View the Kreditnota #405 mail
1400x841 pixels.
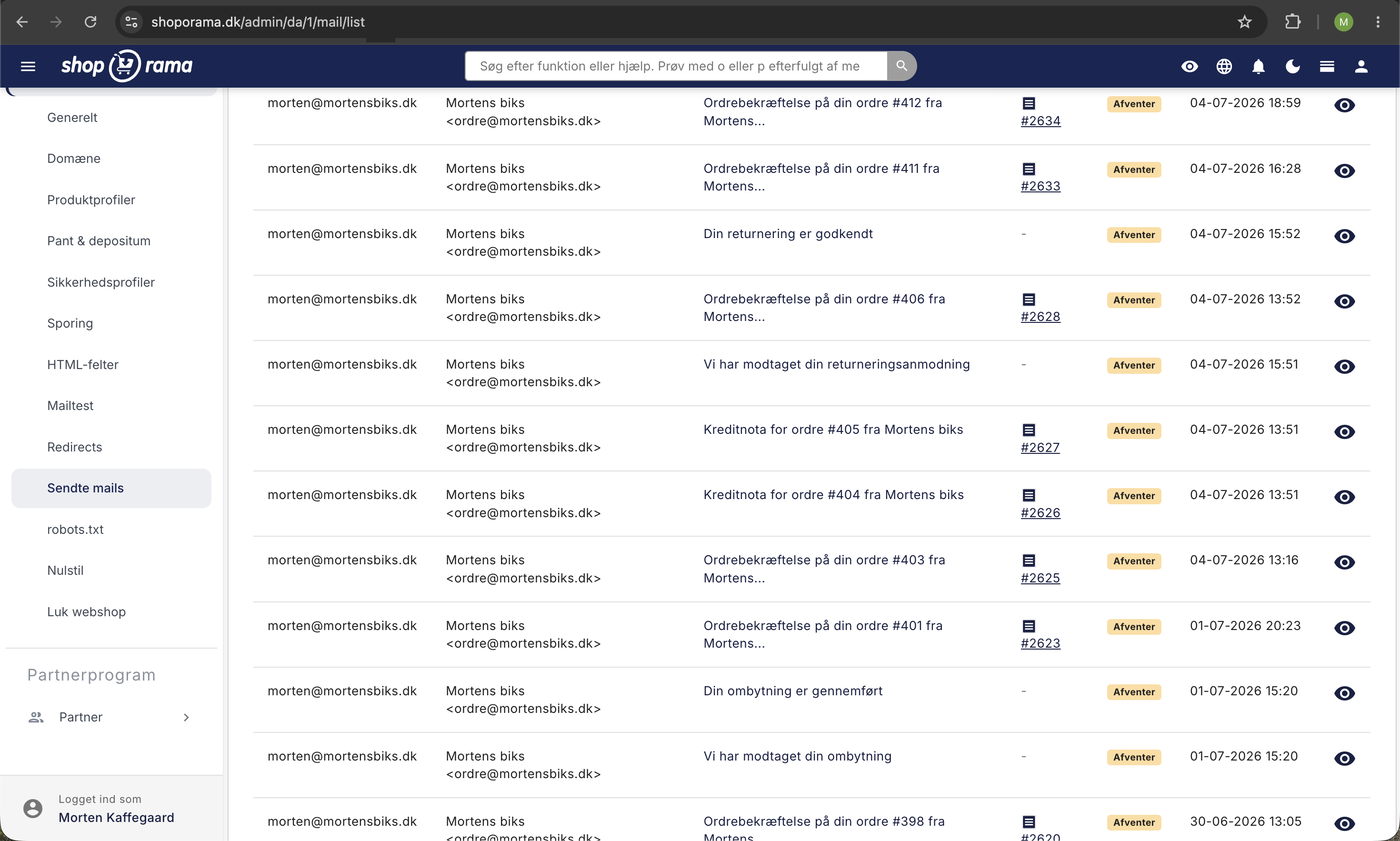tap(1345, 432)
